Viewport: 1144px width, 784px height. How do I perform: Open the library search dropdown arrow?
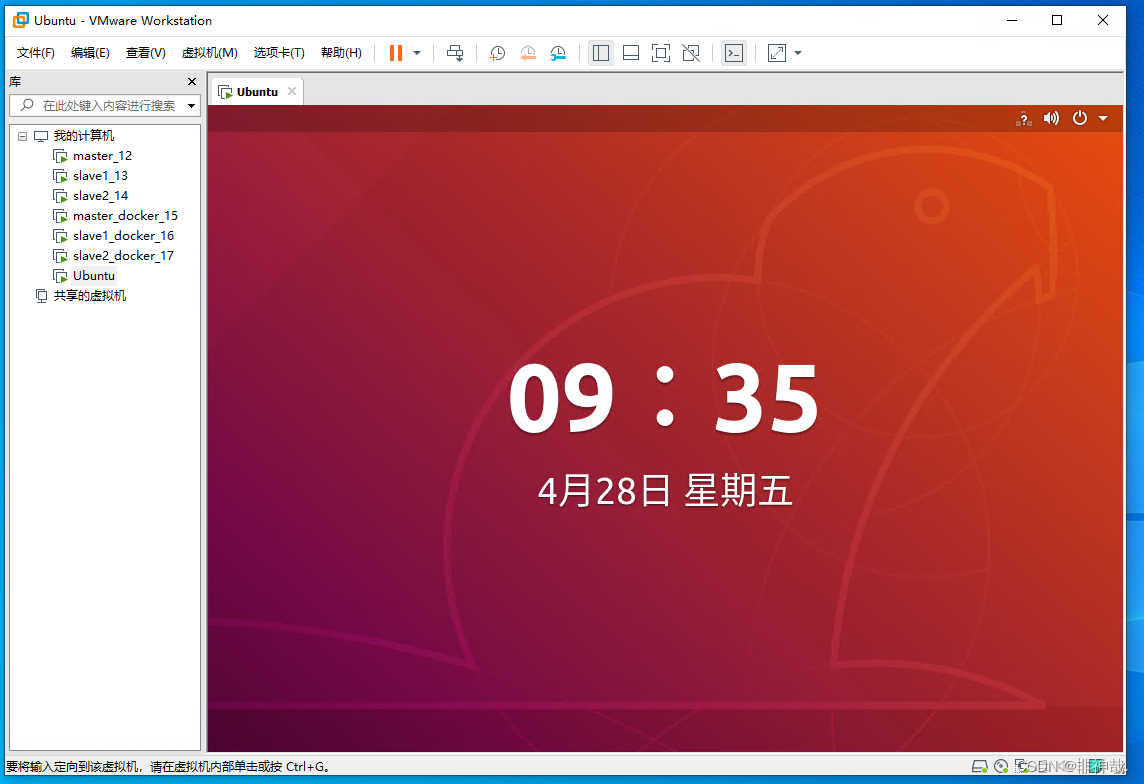click(x=191, y=106)
